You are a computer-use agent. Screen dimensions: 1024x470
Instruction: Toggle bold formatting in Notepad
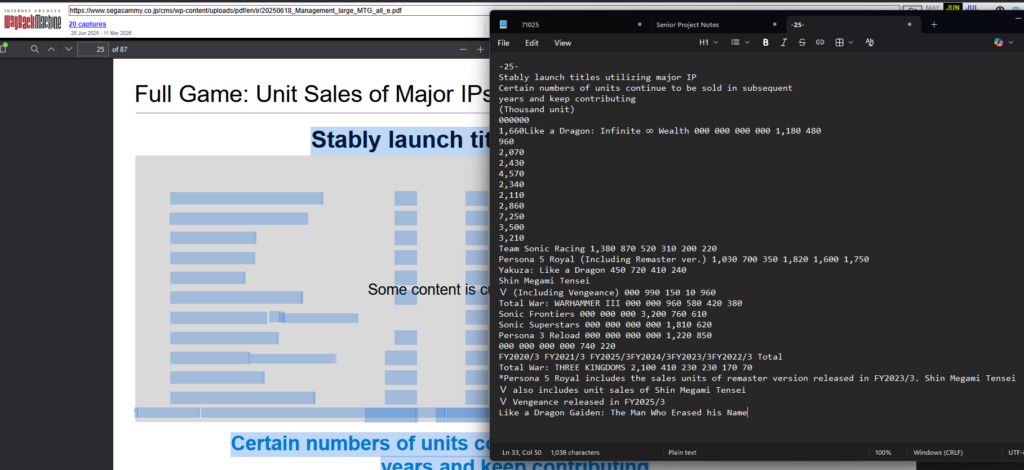coord(765,43)
